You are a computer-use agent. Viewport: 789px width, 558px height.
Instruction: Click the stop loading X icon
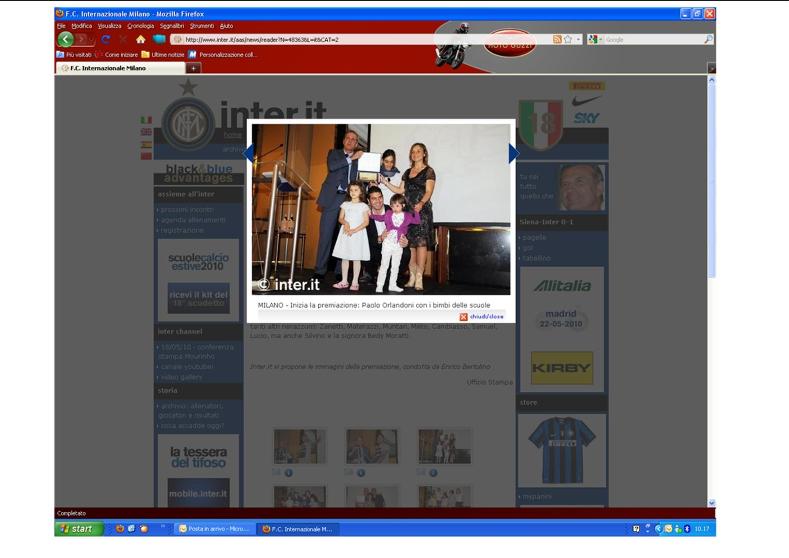(x=123, y=39)
